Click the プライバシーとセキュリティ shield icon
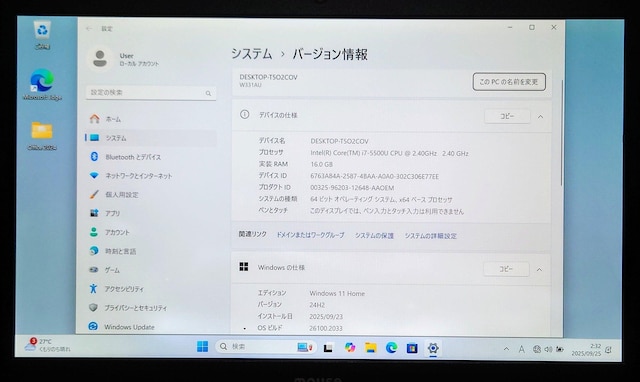This screenshot has height=382, width=640. click(x=93, y=307)
